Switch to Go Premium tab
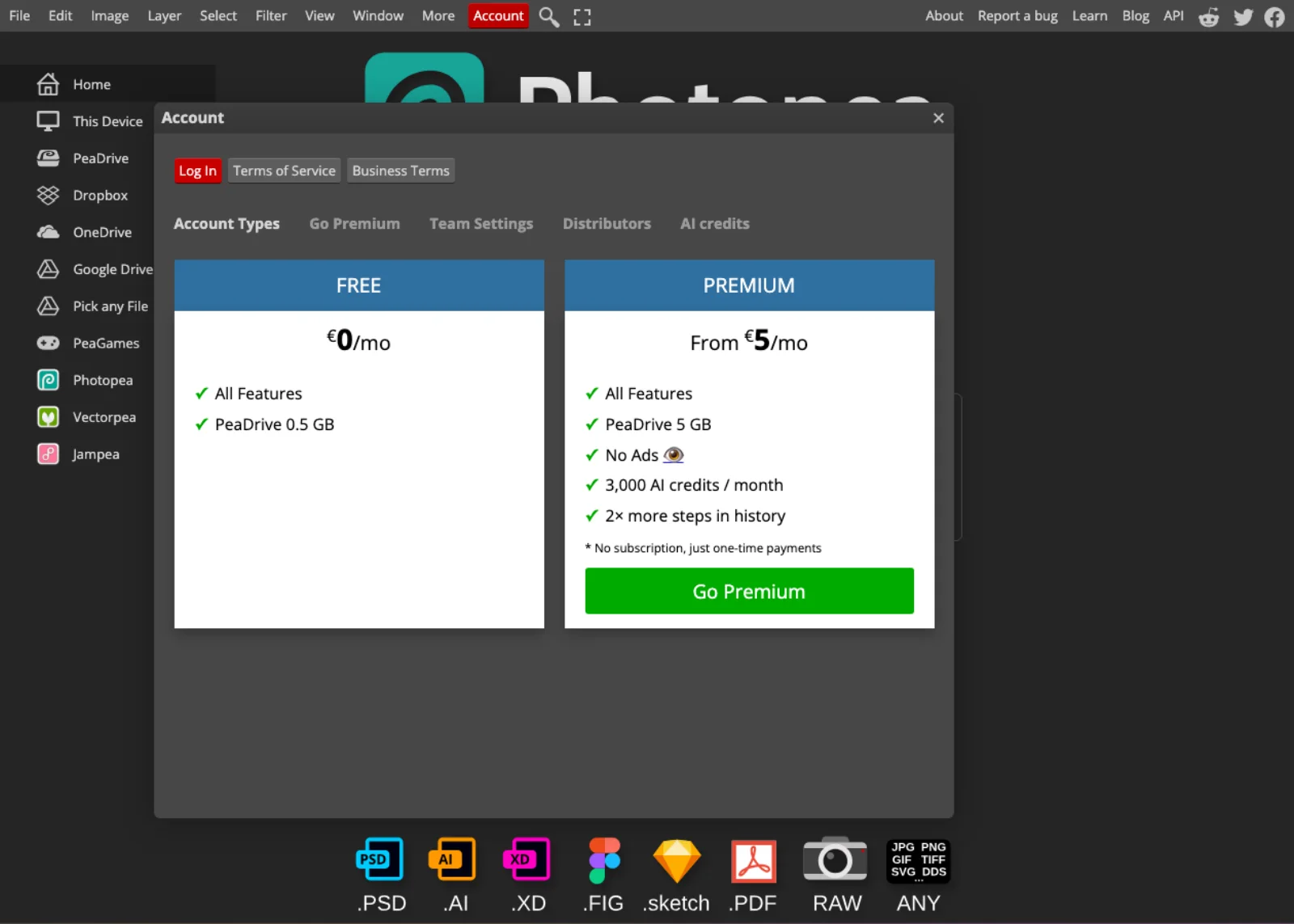Viewport: 1294px width, 924px height. (354, 224)
